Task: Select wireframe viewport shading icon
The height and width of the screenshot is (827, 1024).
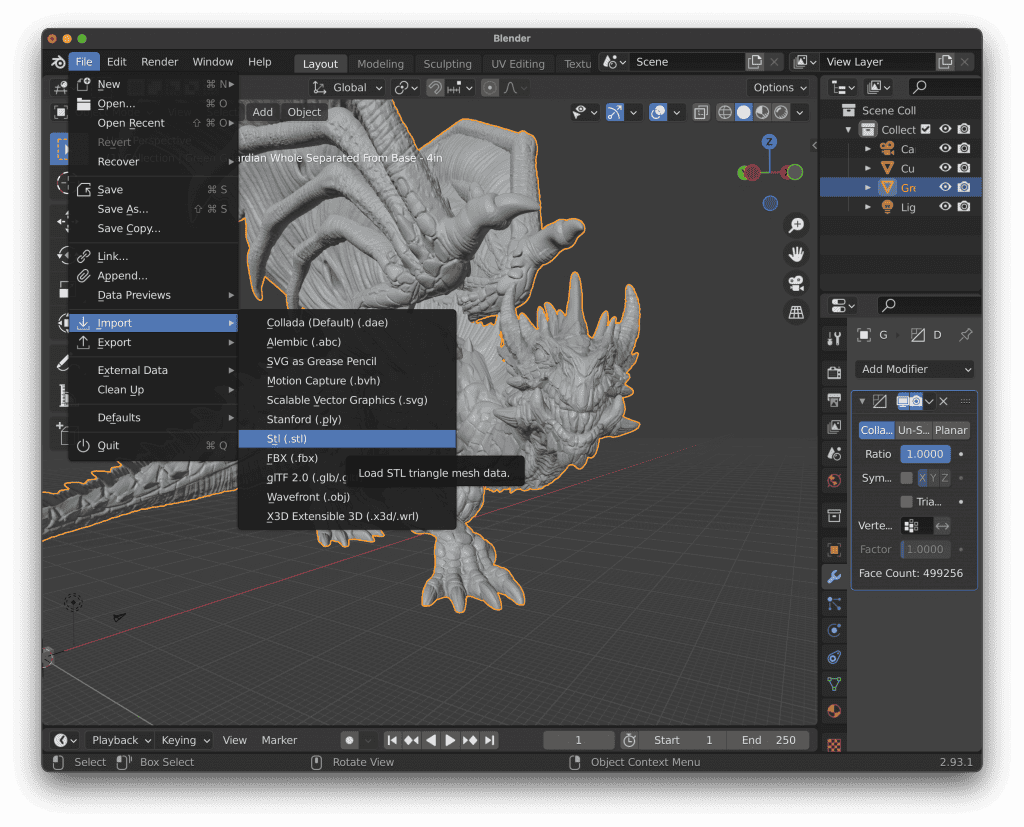Action: (x=725, y=112)
